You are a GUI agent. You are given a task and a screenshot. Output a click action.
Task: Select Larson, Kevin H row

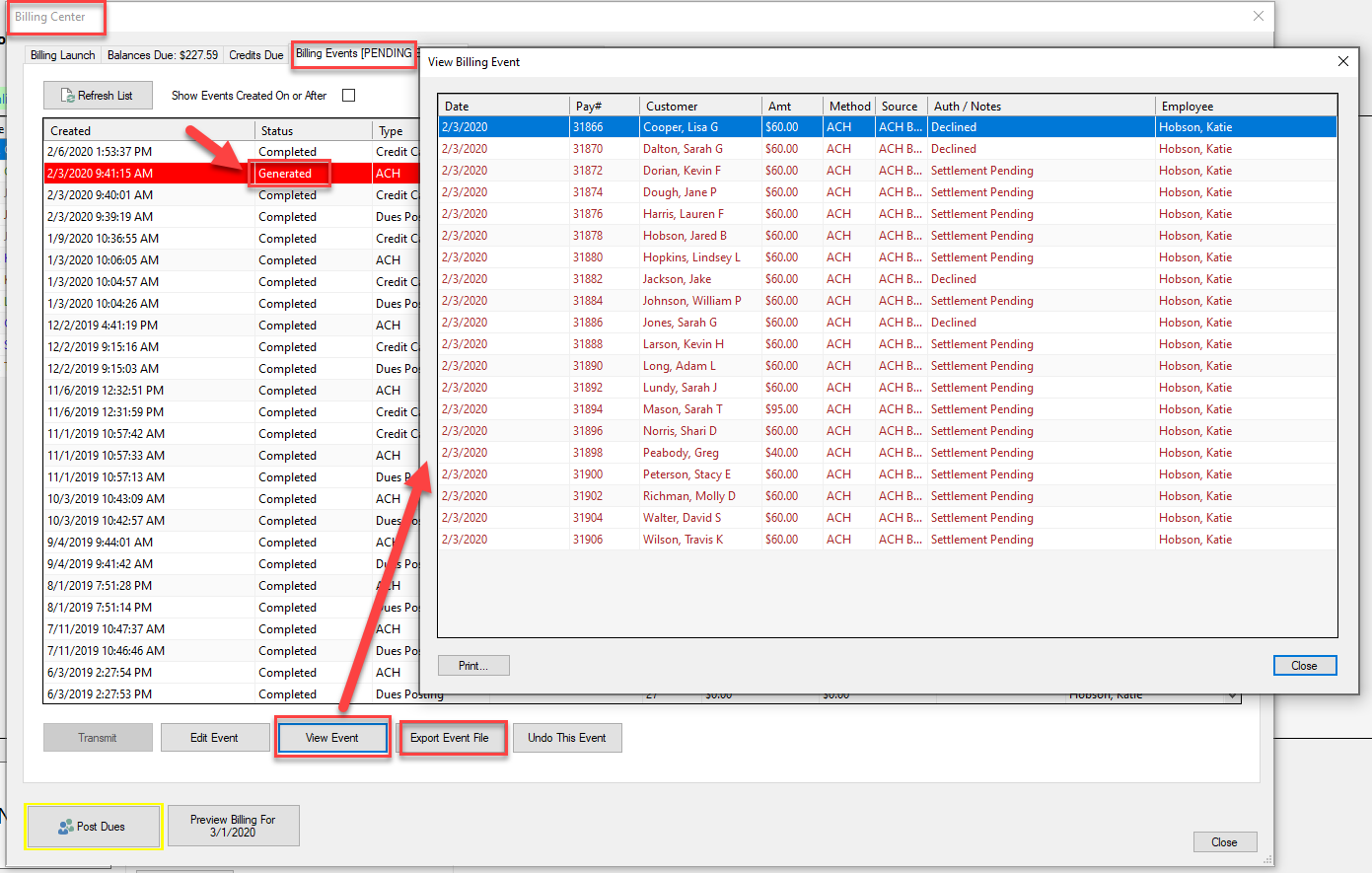888,344
